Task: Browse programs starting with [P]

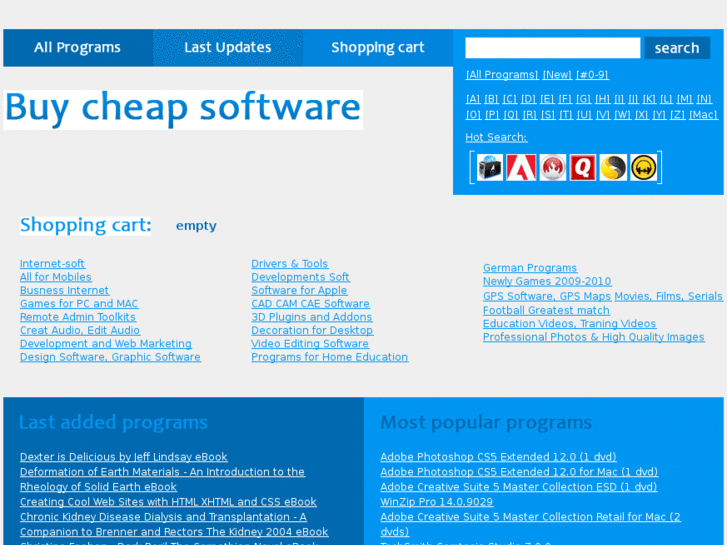Action: (492, 115)
